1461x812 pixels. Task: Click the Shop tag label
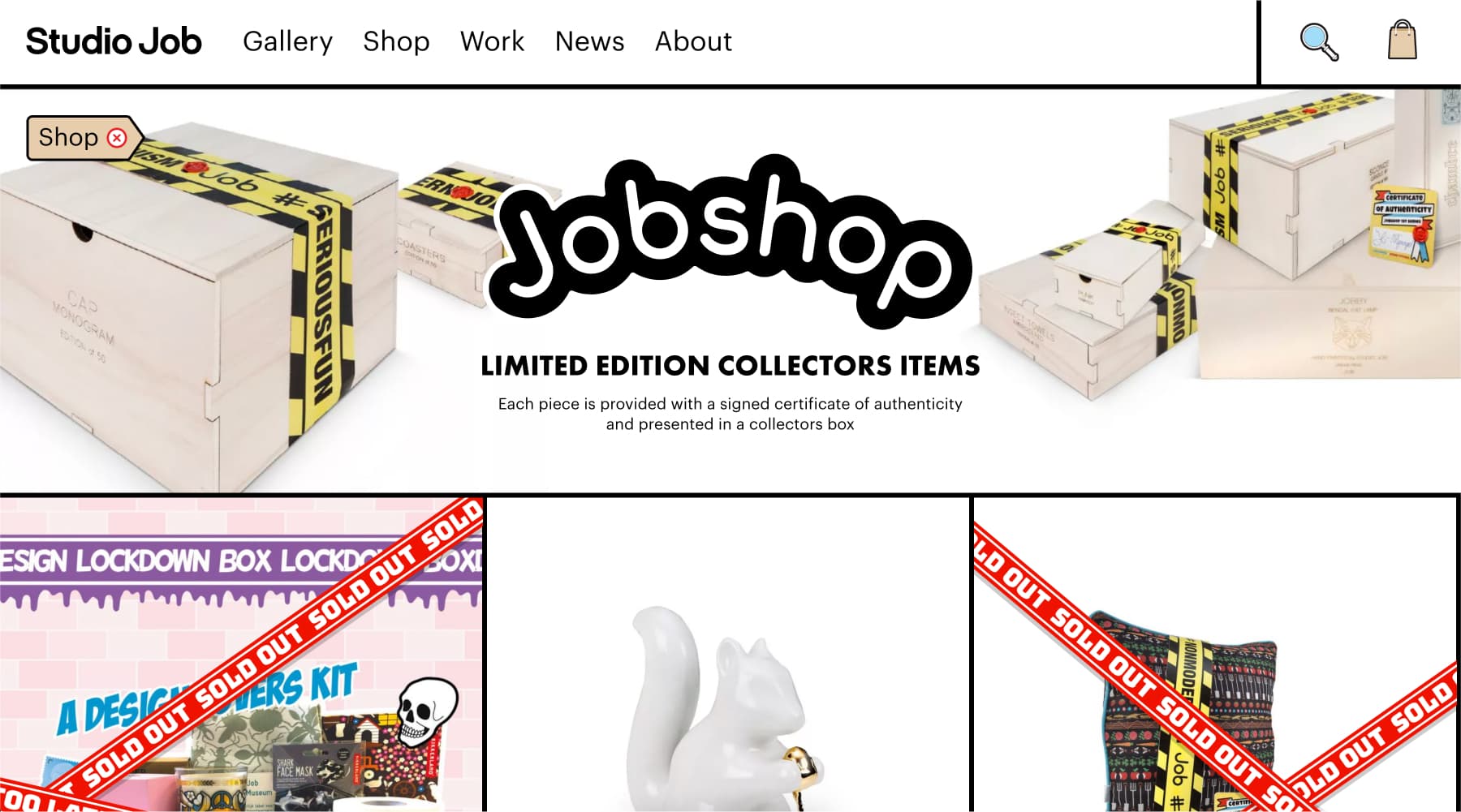coord(68,137)
